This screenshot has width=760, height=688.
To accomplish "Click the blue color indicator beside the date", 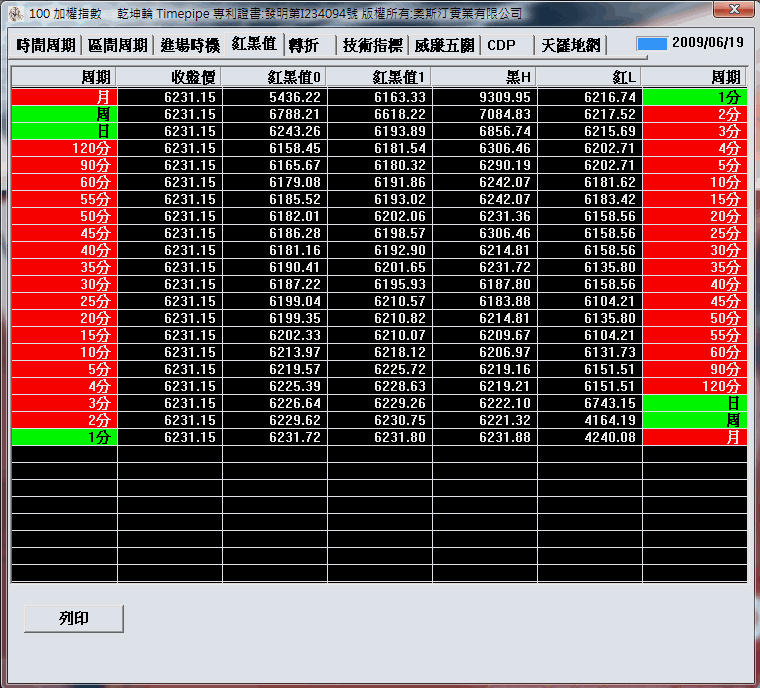I will pyautogui.click(x=652, y=44).
